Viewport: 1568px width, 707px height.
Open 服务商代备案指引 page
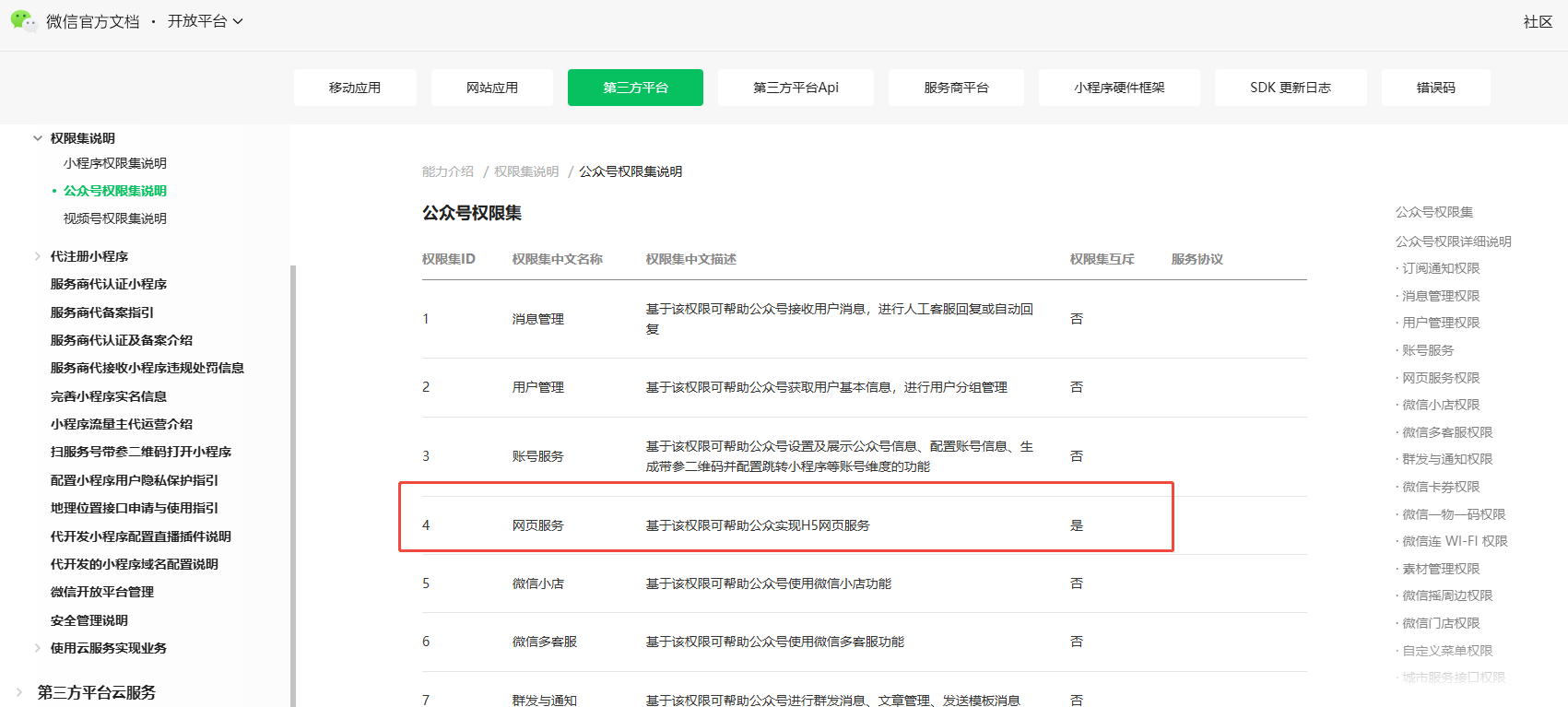(102, 312)
